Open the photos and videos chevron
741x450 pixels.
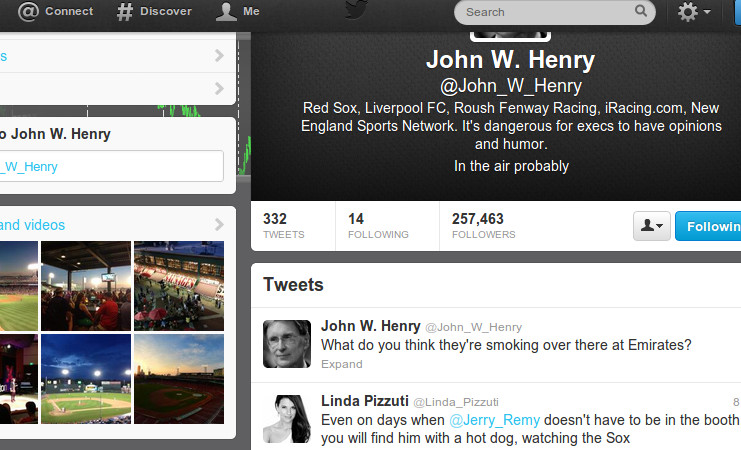(x=219, y=225)
